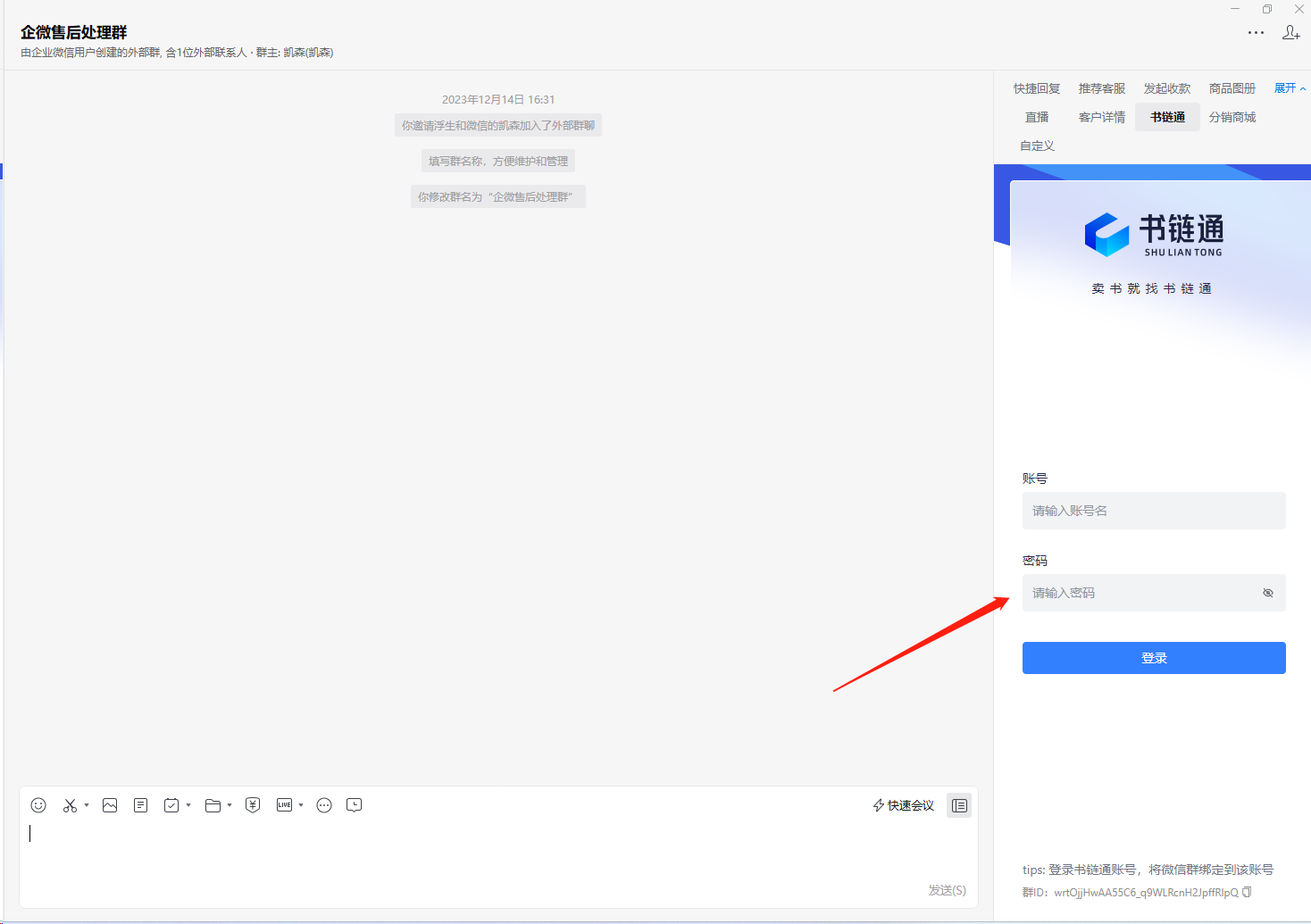Open the document note icon
This screenshot has width=1311, height=924.
click(x=141, y=805)
